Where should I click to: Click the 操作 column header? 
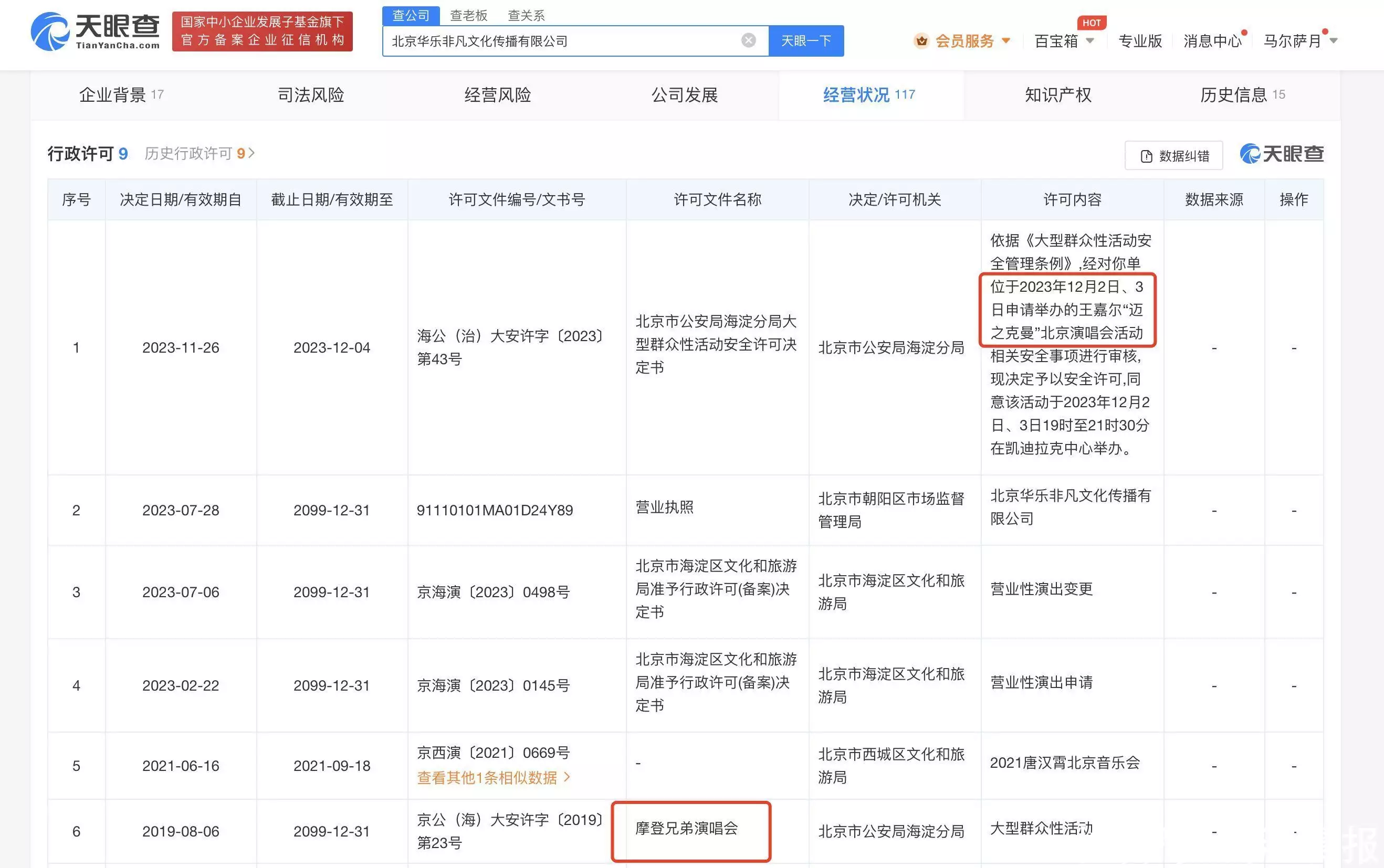(1294, 200)
